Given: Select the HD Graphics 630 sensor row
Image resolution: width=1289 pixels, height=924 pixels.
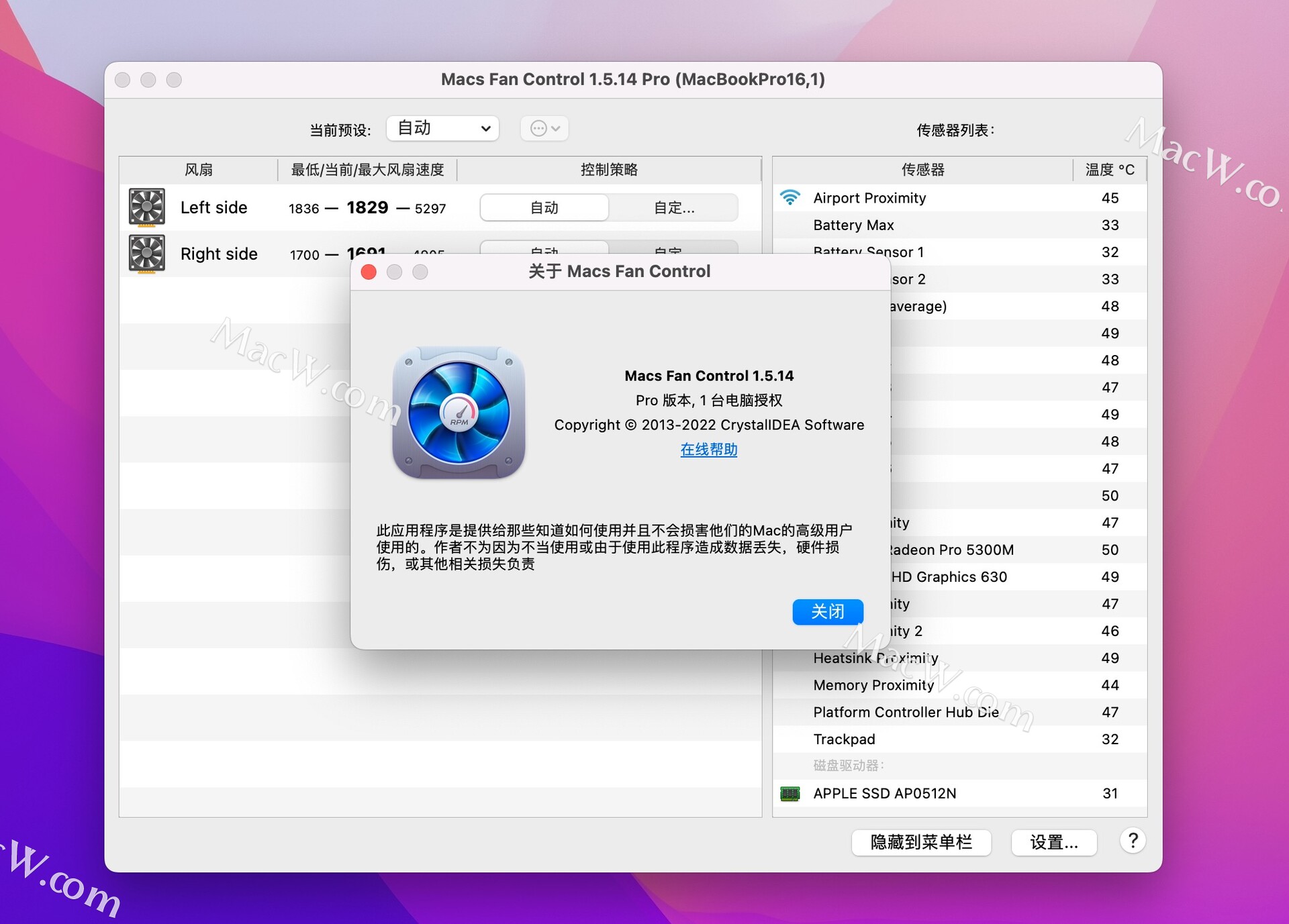Looking at the screenshot, I should [1019, 577].
